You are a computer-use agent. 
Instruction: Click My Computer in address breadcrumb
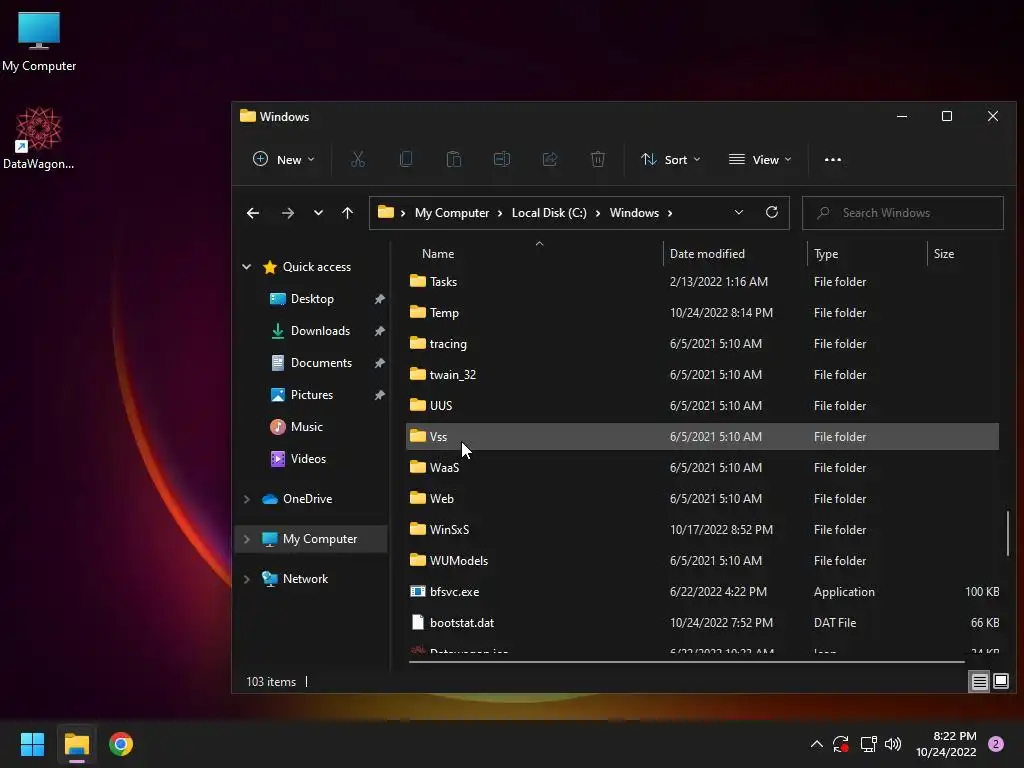pyautogui.click(x=452, y=213)
